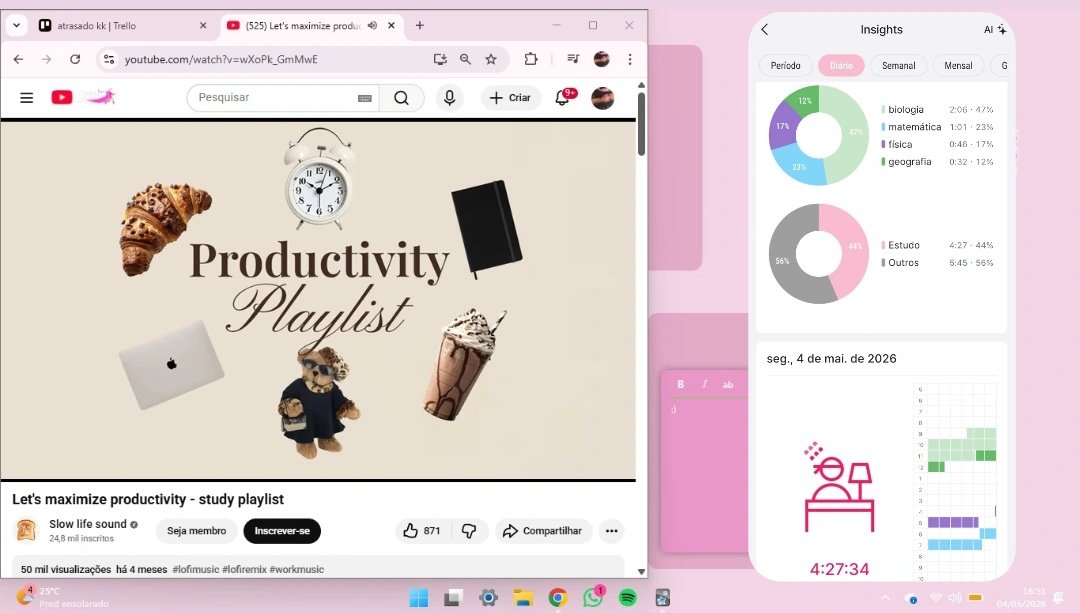Viewport: 1080px width, 613px height.
Task: Open Chrome extensions puzzle icon
Action: [x=530, y=59]
